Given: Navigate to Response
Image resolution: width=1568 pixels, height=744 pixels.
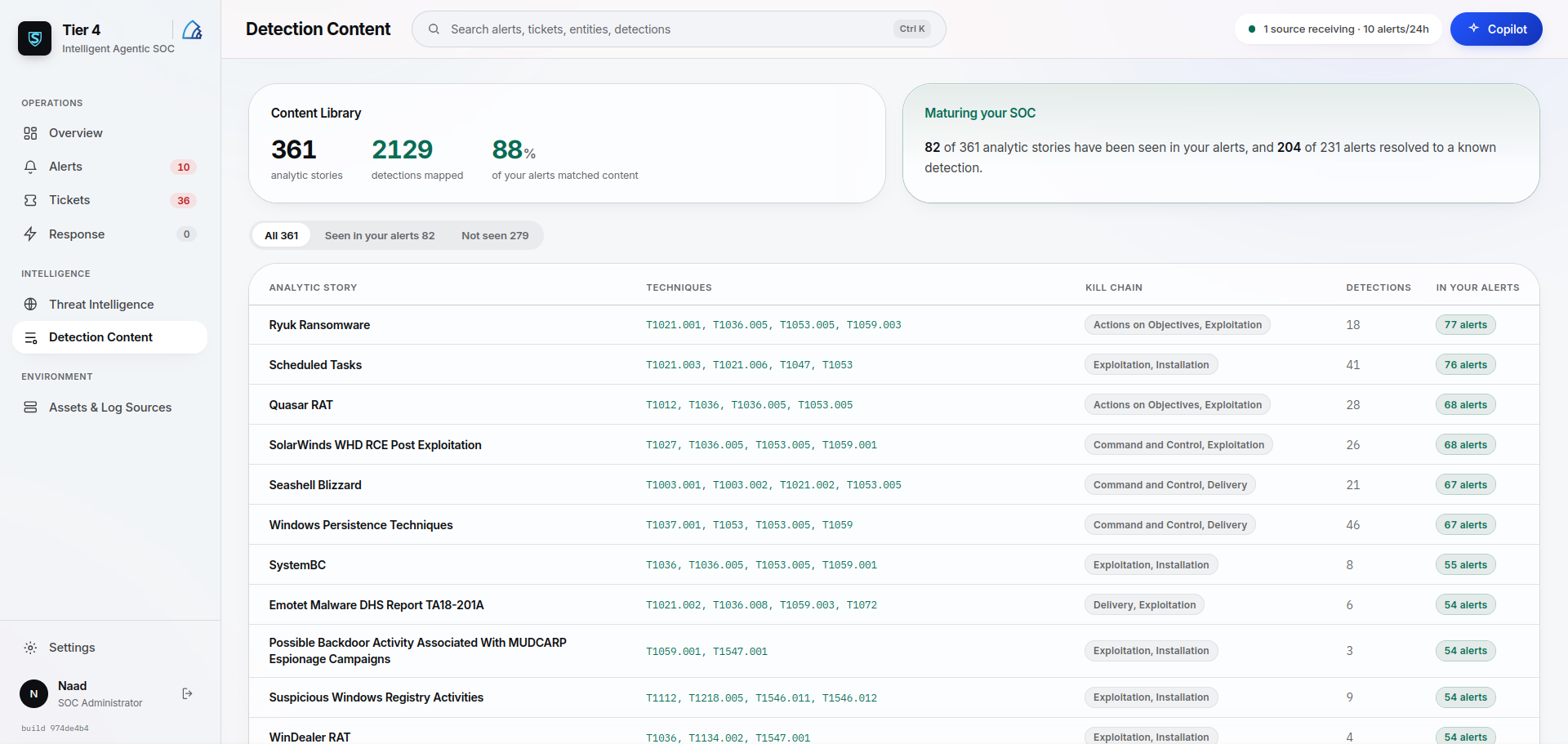Looking at the screenshot, I should tap(109, 234).
